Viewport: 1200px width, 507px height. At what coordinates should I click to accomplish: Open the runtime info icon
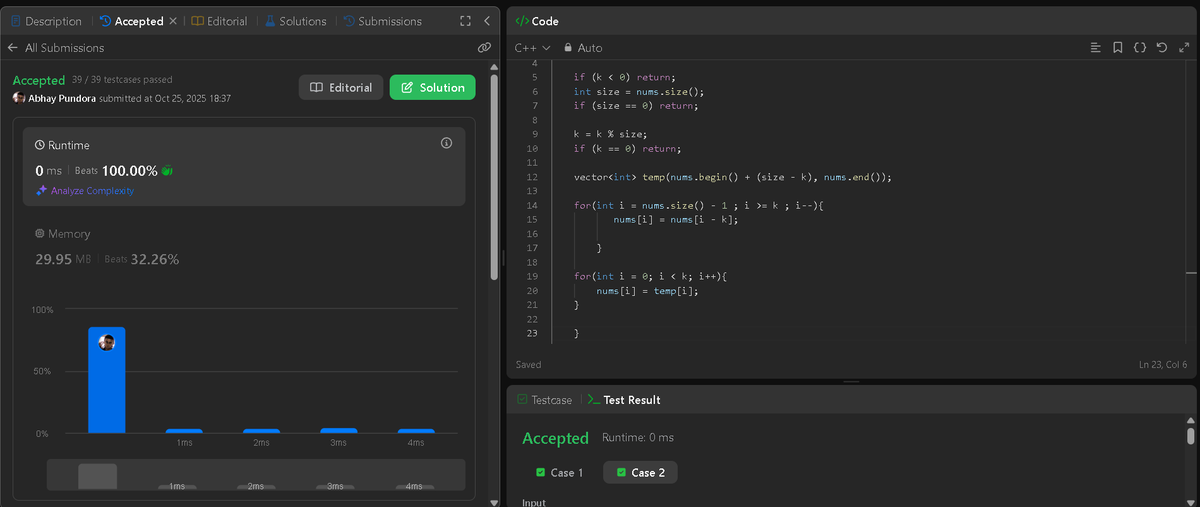coord(446,144)
